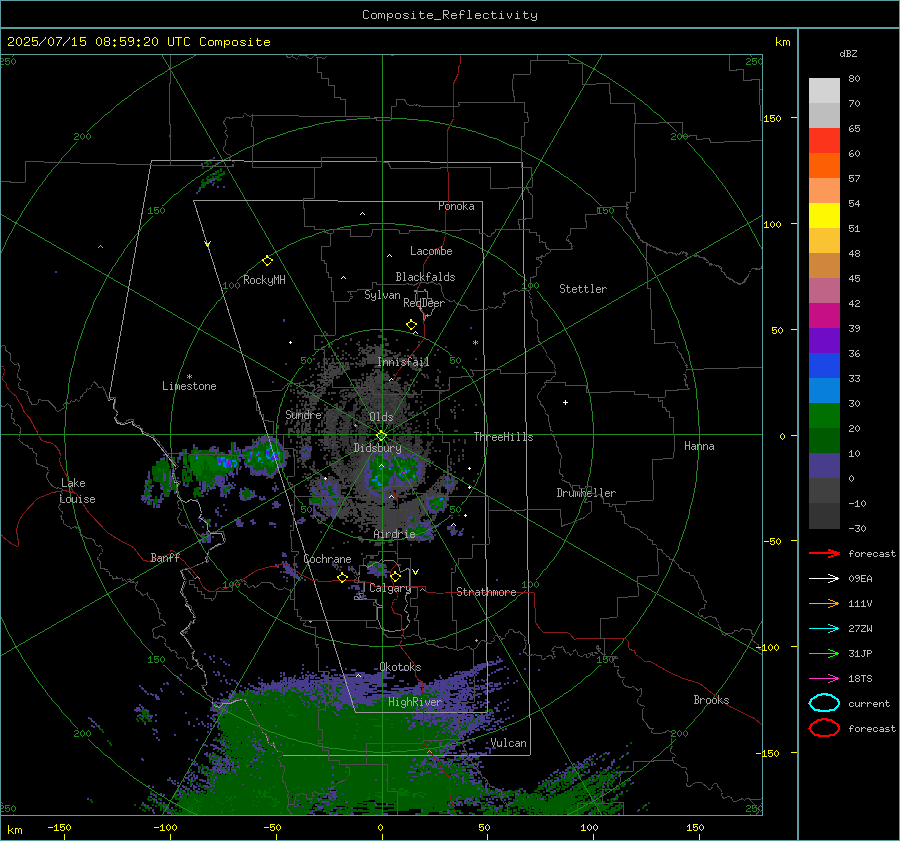Viewport: 900px width, 841px height.
Task: Click the 18TS legend label
Action: click(x=860, y=679)
